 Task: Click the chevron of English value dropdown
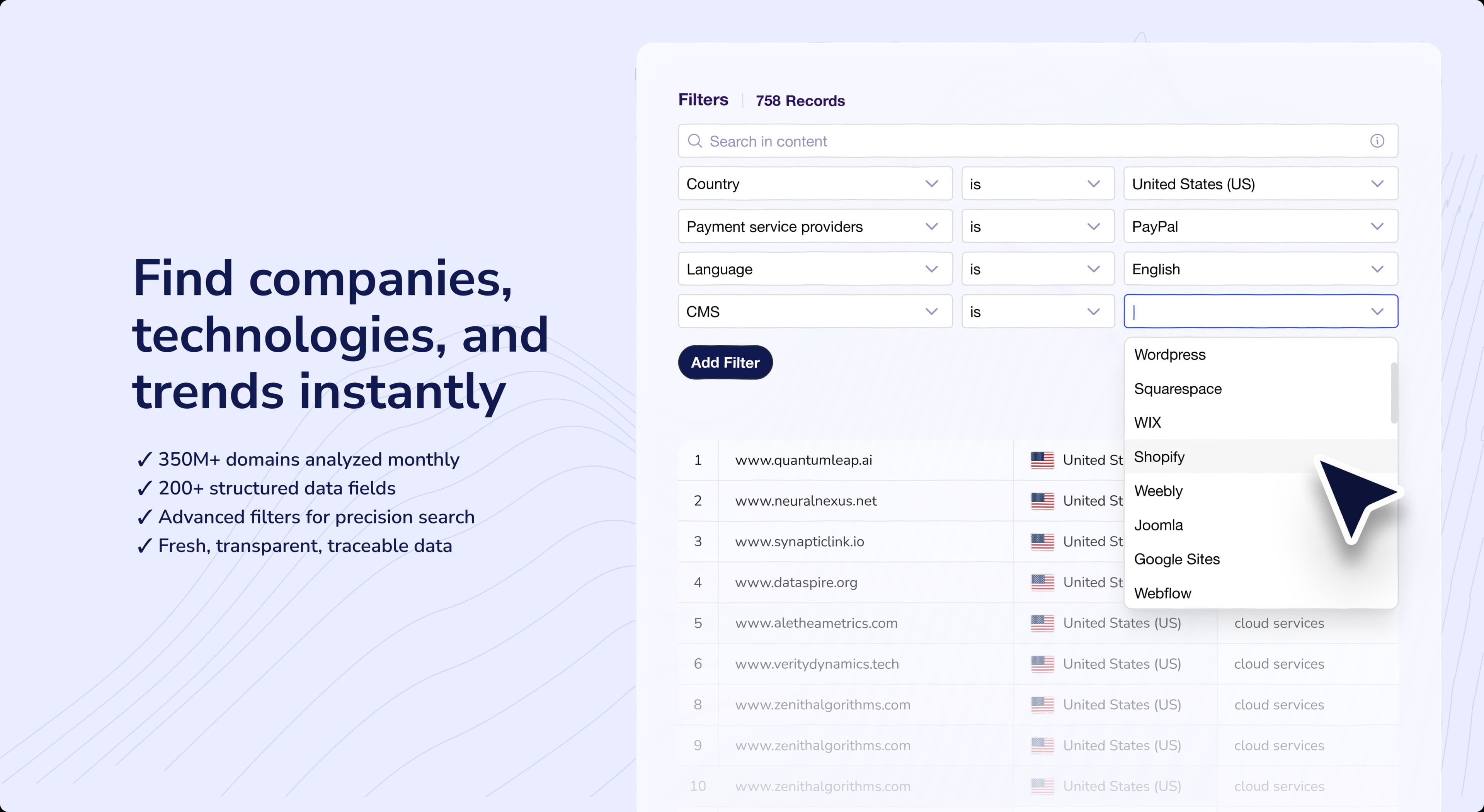tap(1377, 270)
